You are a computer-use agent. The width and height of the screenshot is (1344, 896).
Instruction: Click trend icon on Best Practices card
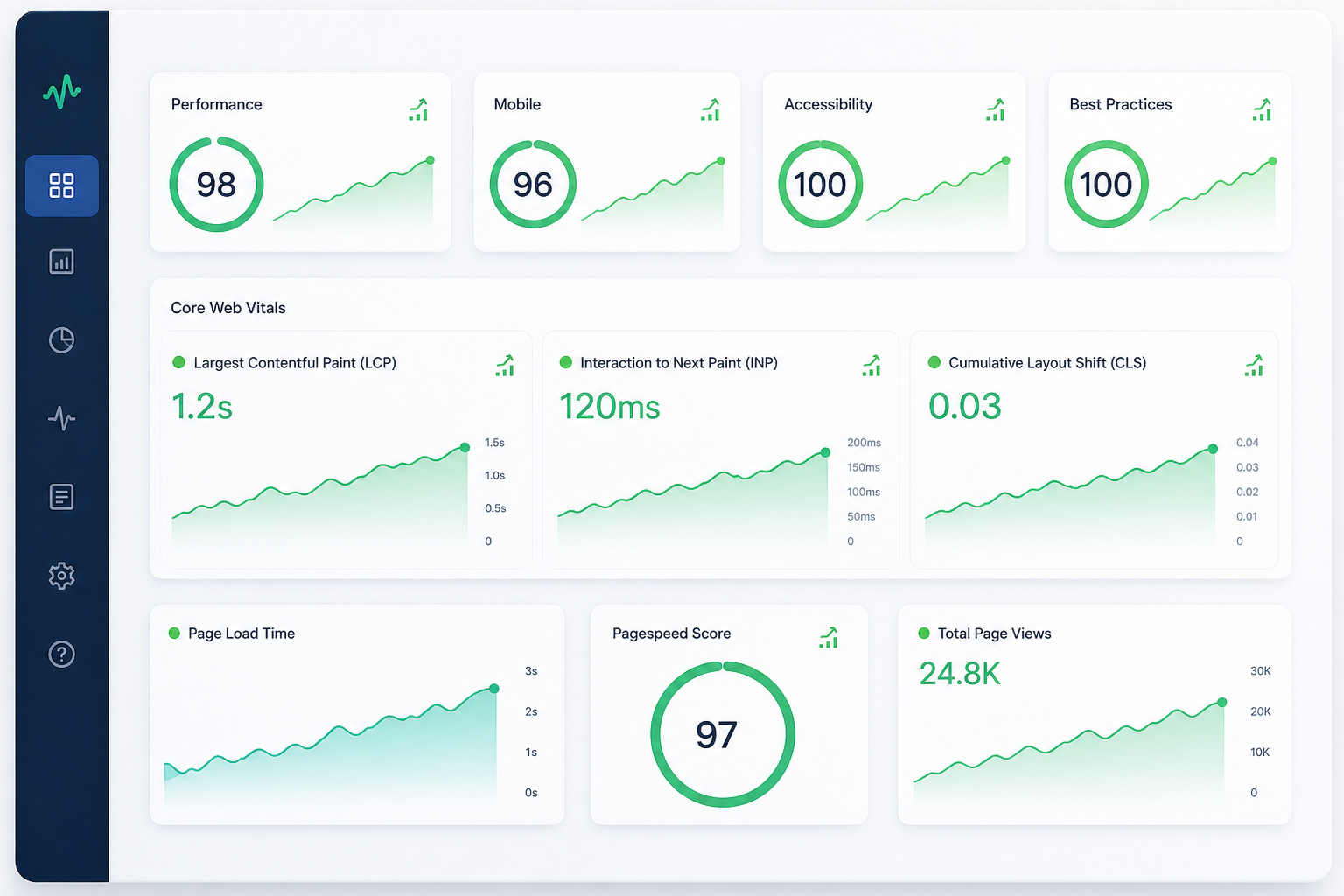pyautogui.click(x=1262, y=110)
